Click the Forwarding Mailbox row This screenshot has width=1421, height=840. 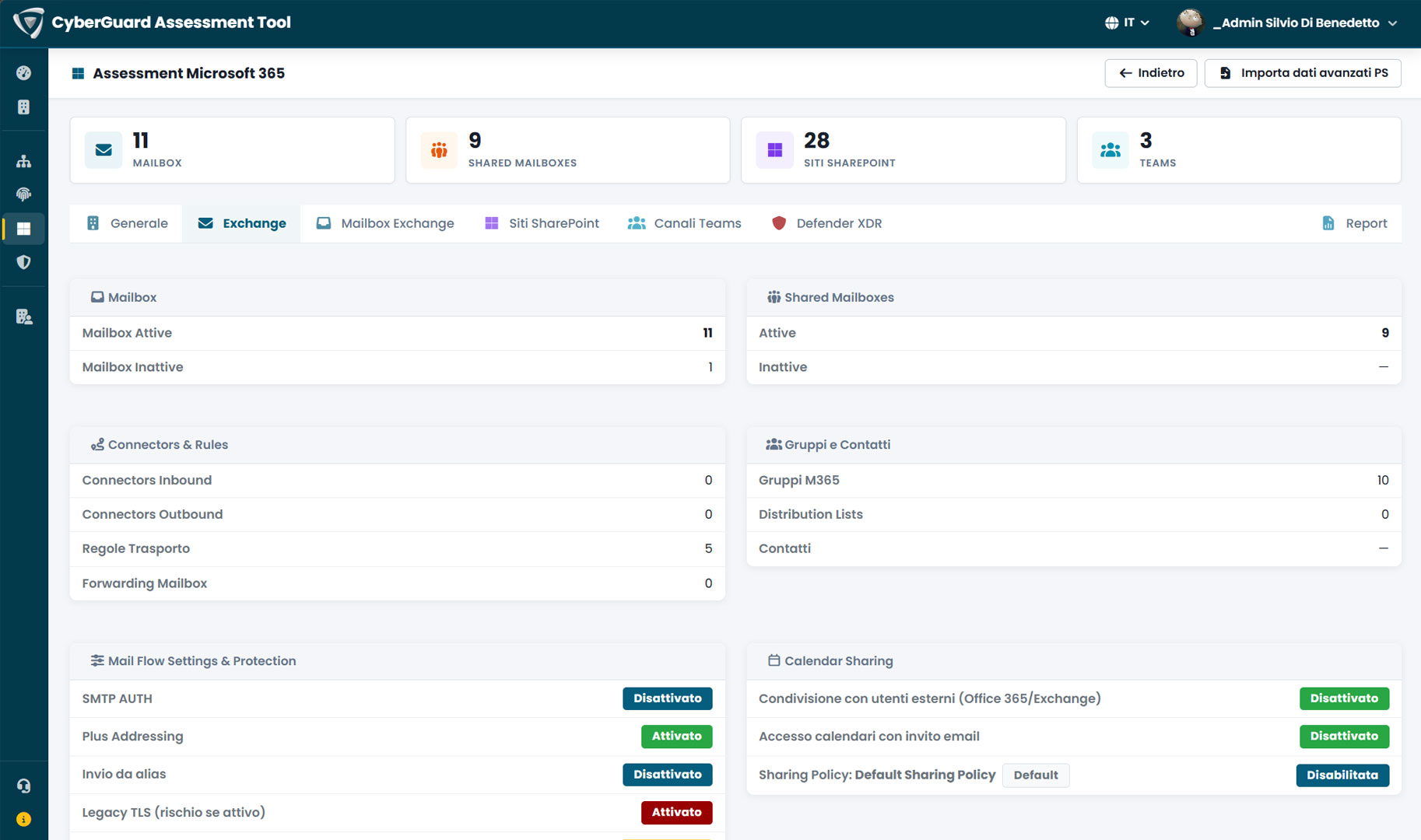tap(398, 583)
